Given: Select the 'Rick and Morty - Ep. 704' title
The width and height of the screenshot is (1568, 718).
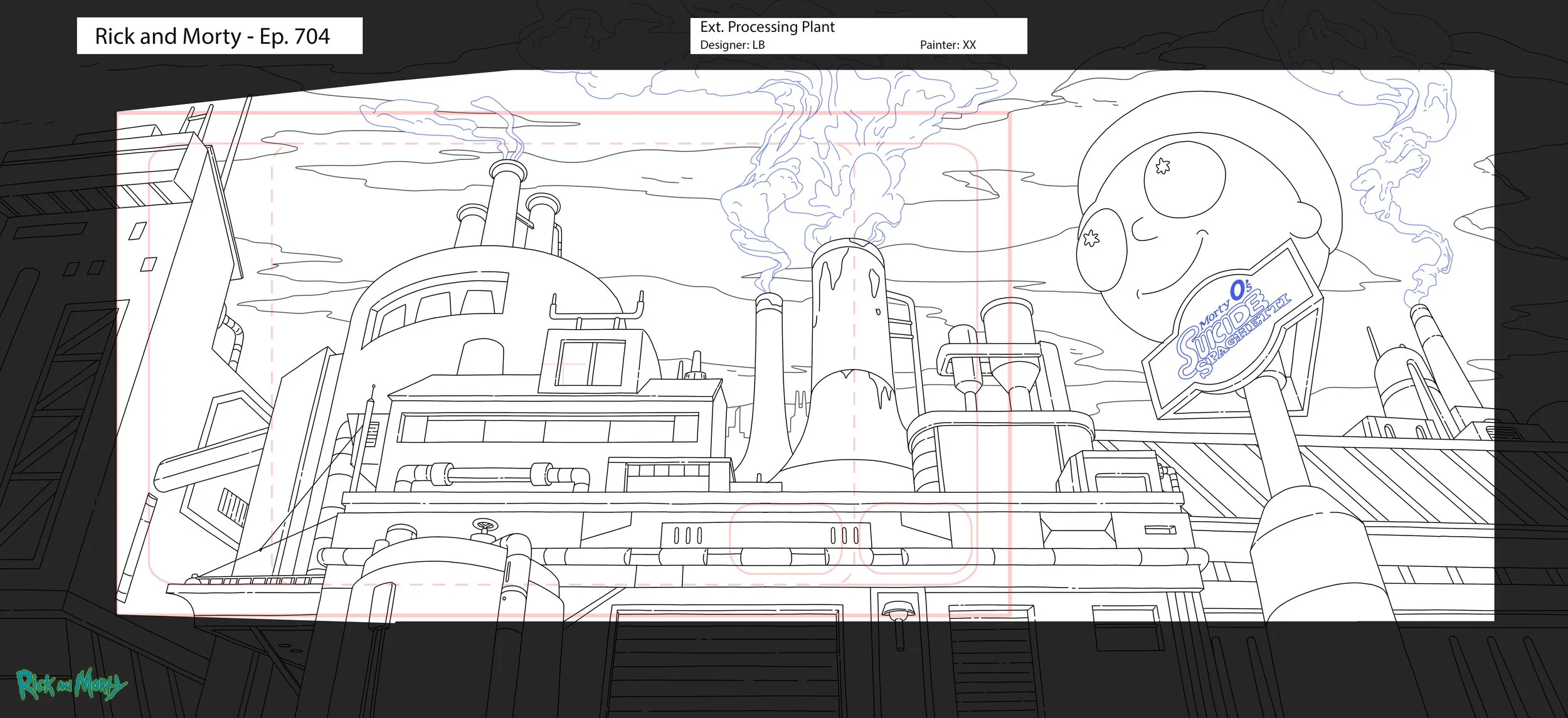Looking at the screenshot, I should pyautogui.click(x=213, y=36).
